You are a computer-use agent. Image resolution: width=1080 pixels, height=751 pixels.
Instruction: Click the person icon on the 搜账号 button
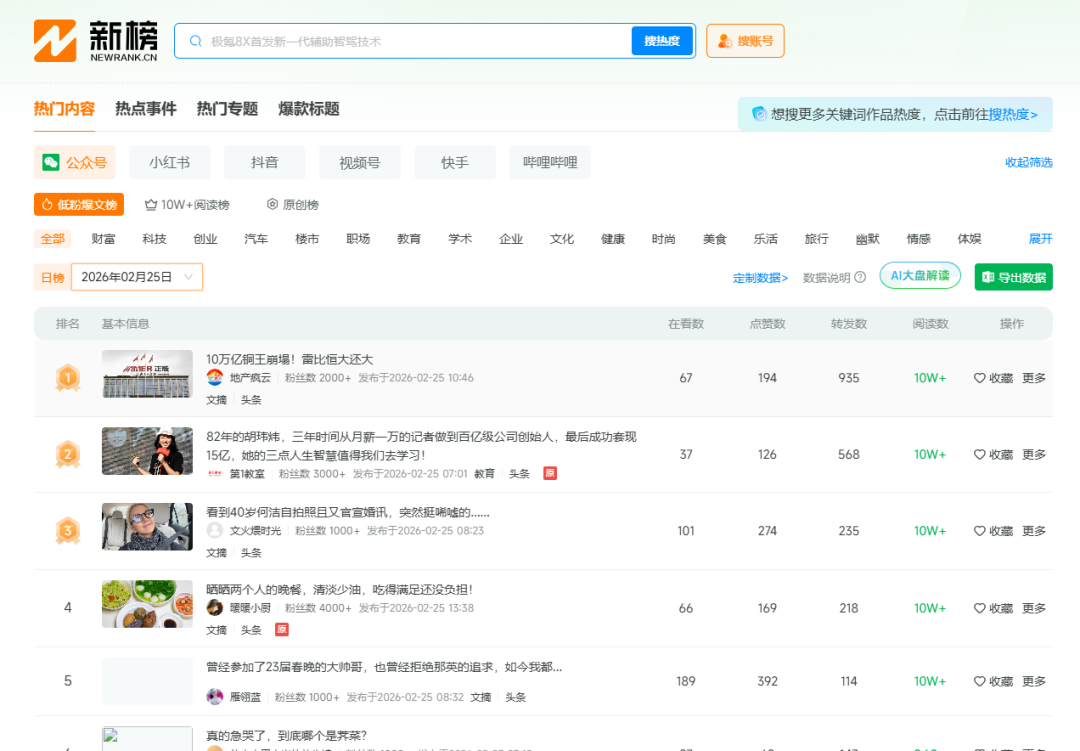click(x=723, y=41)
